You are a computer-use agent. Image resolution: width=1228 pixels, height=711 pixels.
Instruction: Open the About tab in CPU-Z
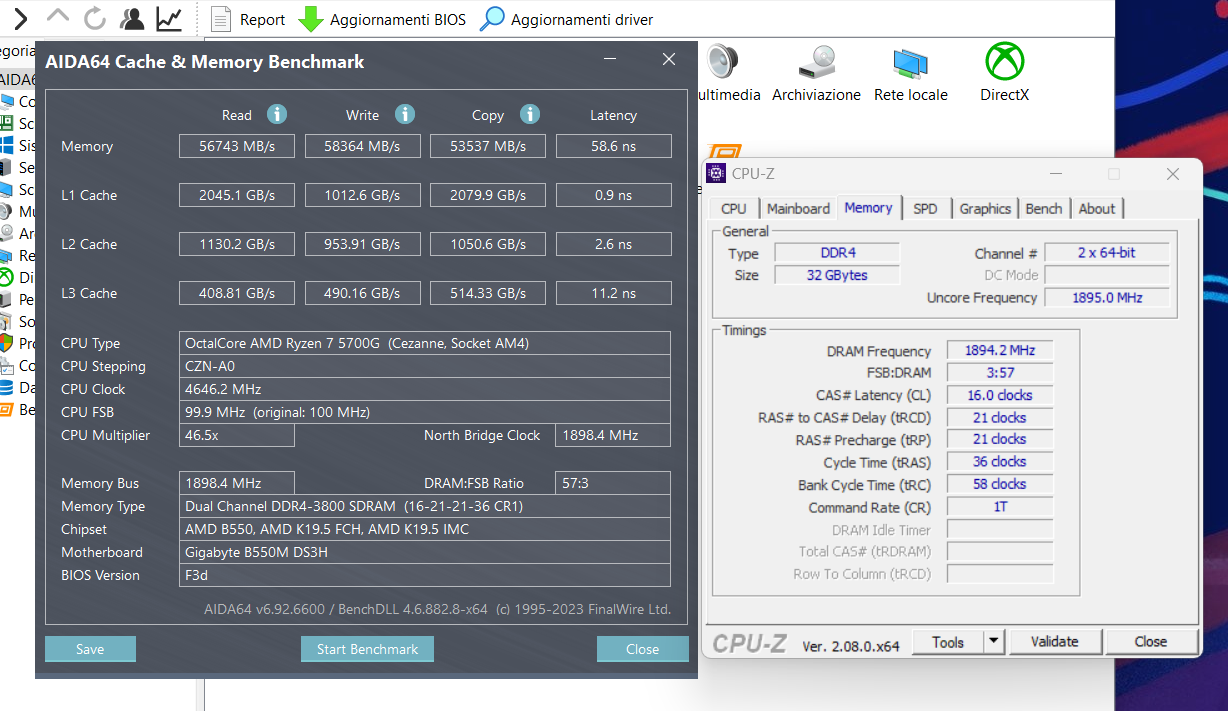(1097, 208)
